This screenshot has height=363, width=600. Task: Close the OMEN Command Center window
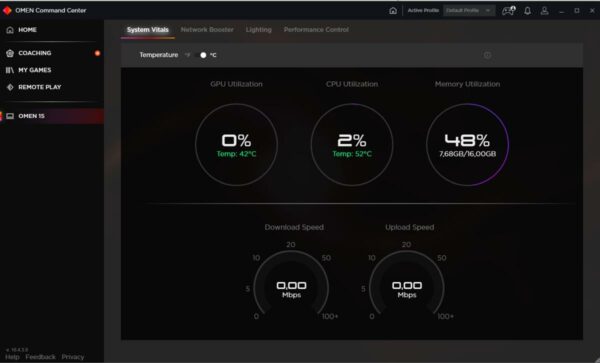click(x=592, y=10)
